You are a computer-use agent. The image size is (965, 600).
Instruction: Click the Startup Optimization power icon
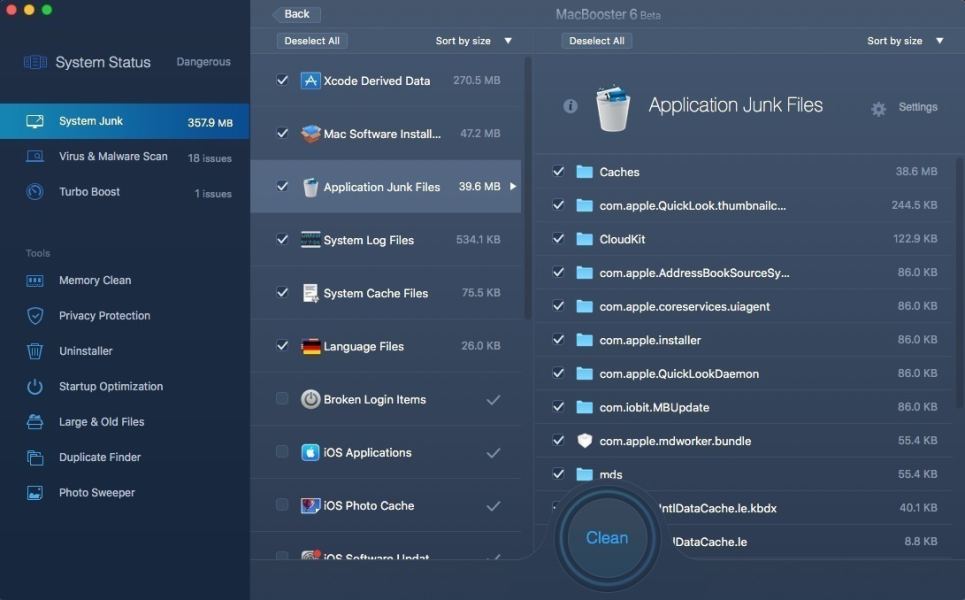click(x=35, y=386)
